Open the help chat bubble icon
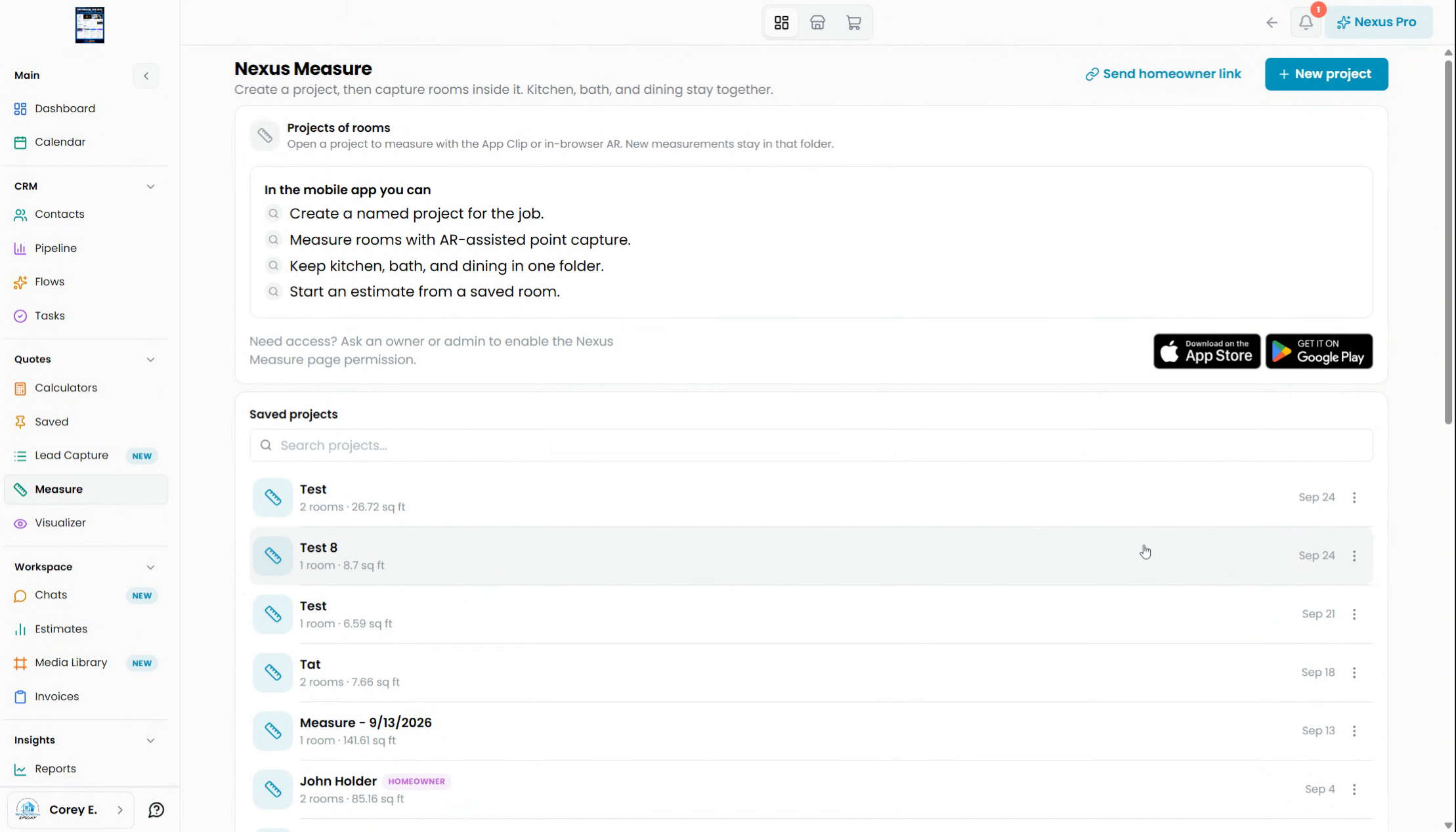The height and width of the screenshot is (832, 1456). (x=156, y=810)
